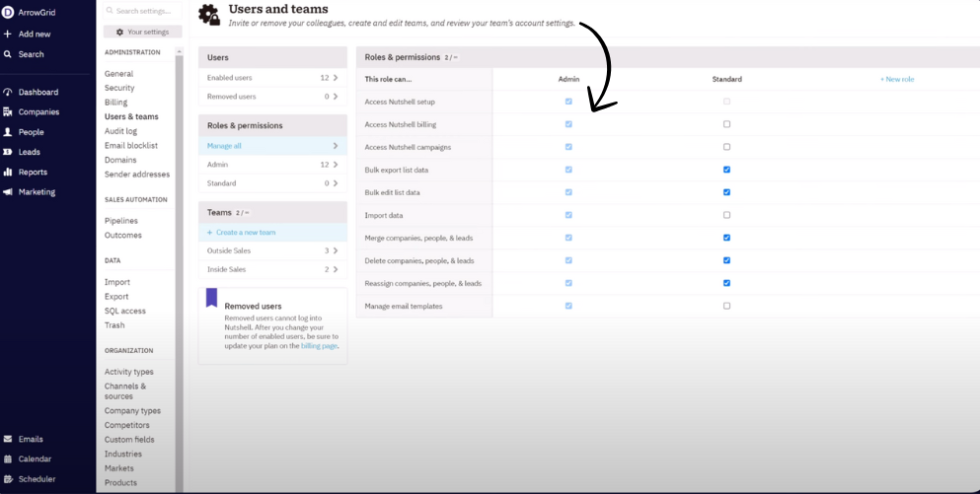
Task: Open Email blocklist settings
Action: (131, 146)
